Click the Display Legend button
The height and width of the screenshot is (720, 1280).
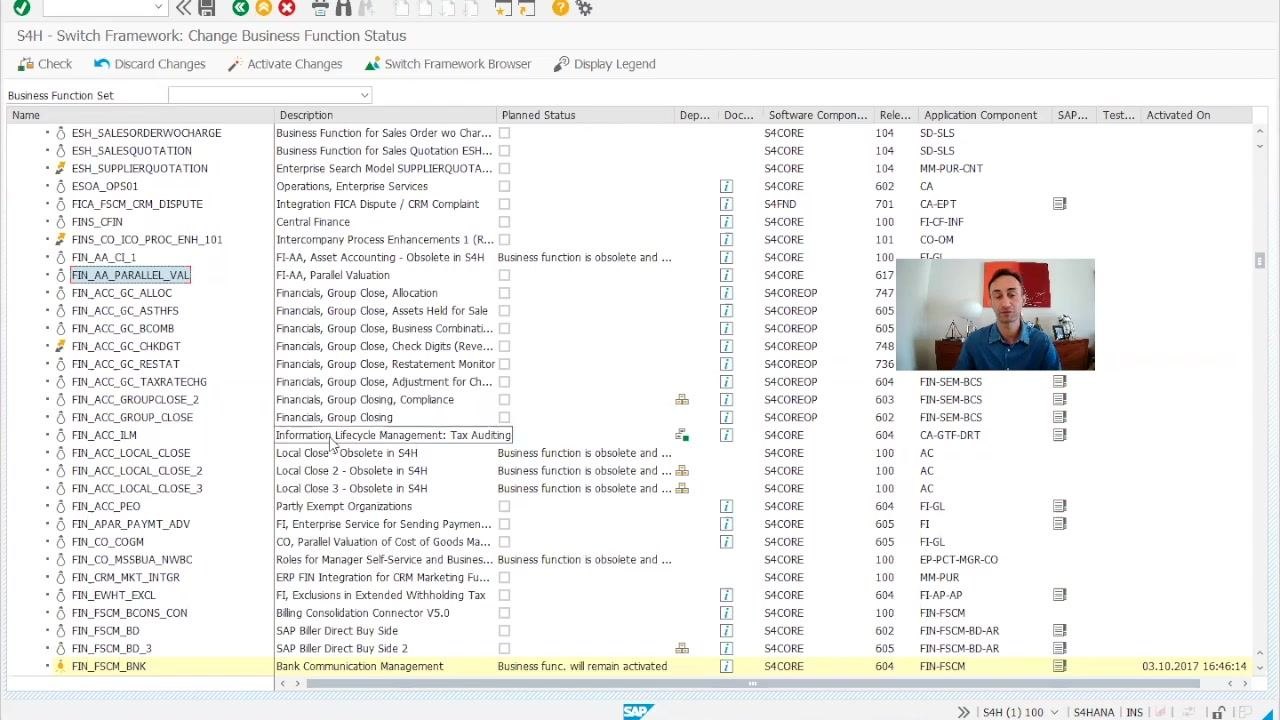coord(604,64)
